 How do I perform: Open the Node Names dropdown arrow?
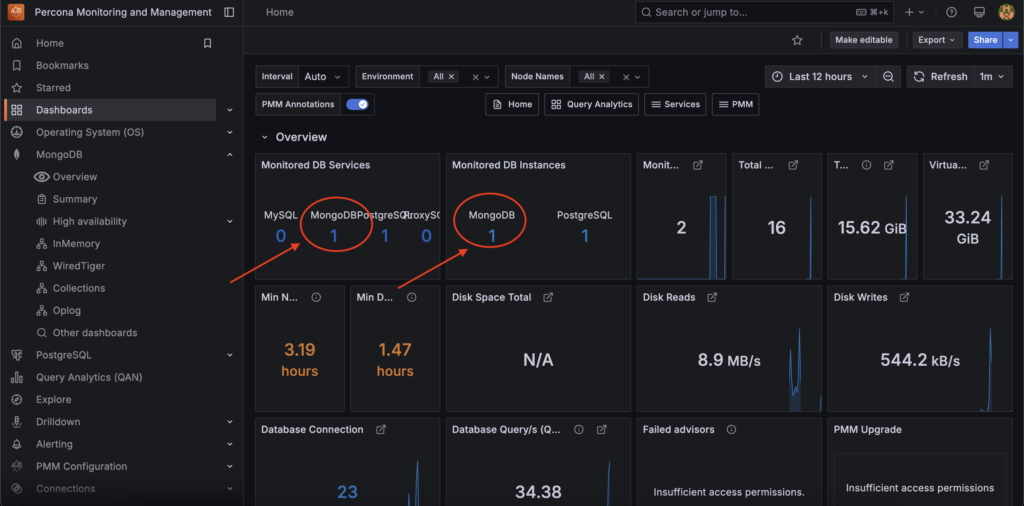(638, 77)
